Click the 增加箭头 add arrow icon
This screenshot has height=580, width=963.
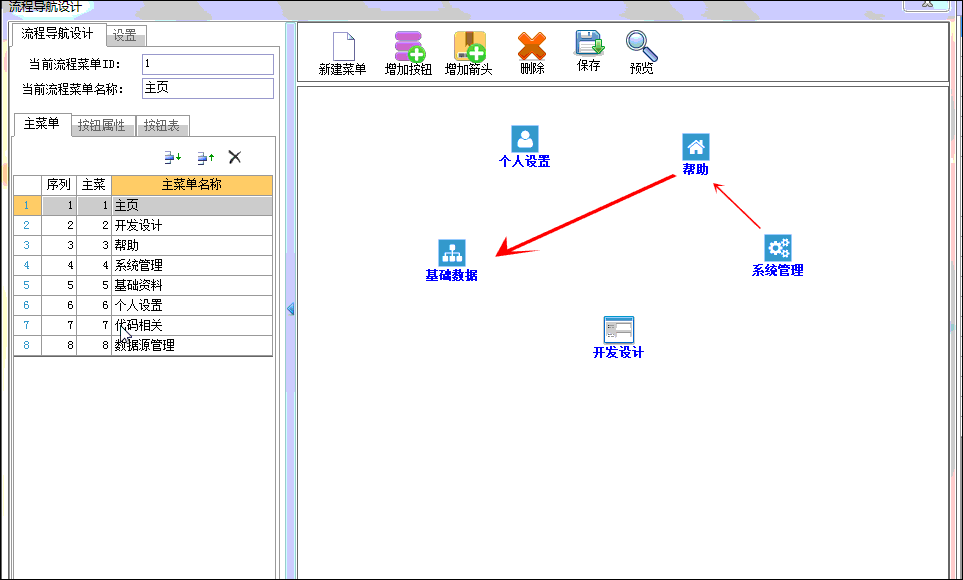click(470, 46)
